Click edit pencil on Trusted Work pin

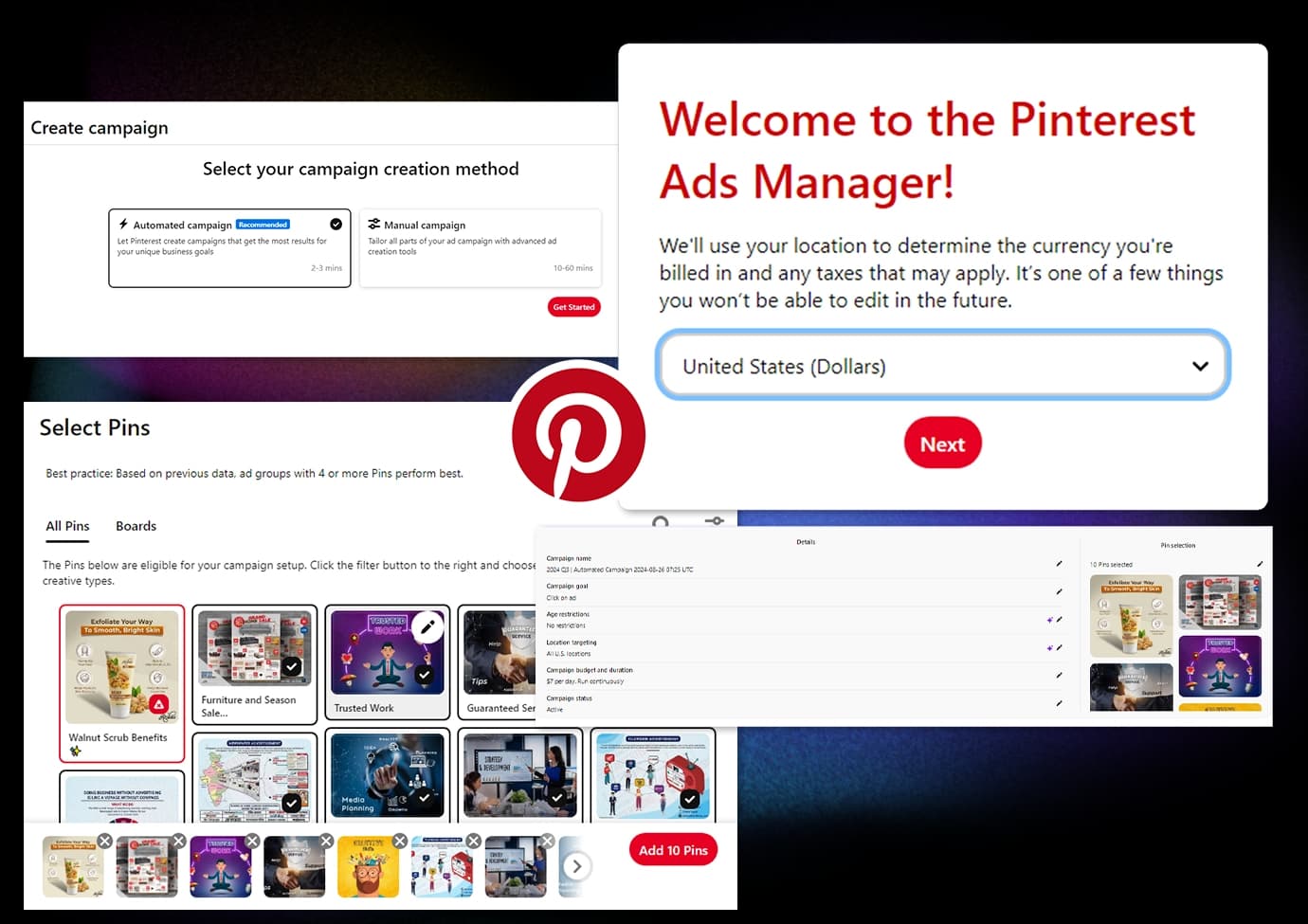pyautogui.click(x=427, y=627)
